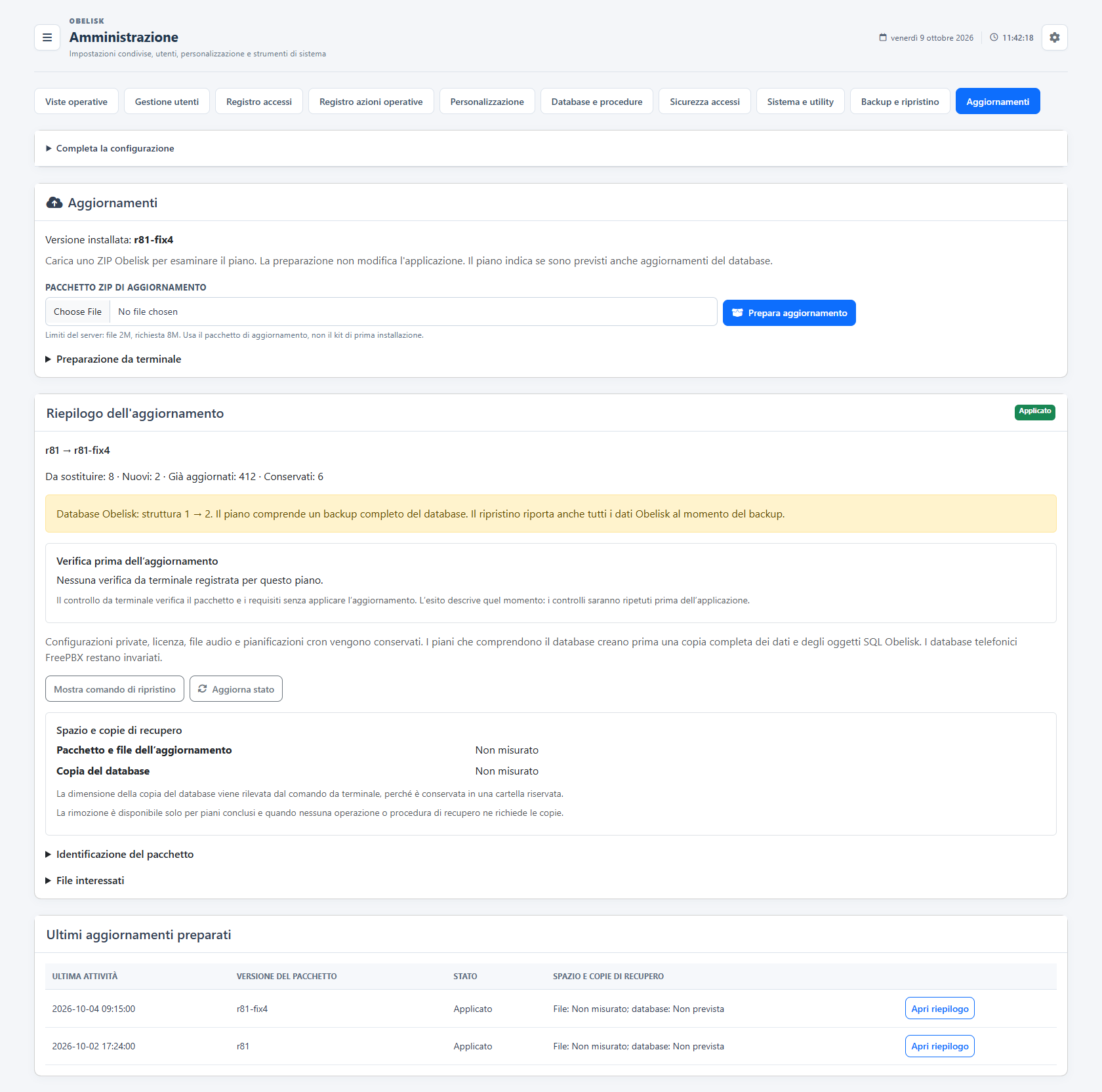Image resolution: width=1102 pixels, height=1092 pixels.
Task: Click the 'r81 → r81-fix4' version line
Action: pyautogui.click(x=77, y=450)
